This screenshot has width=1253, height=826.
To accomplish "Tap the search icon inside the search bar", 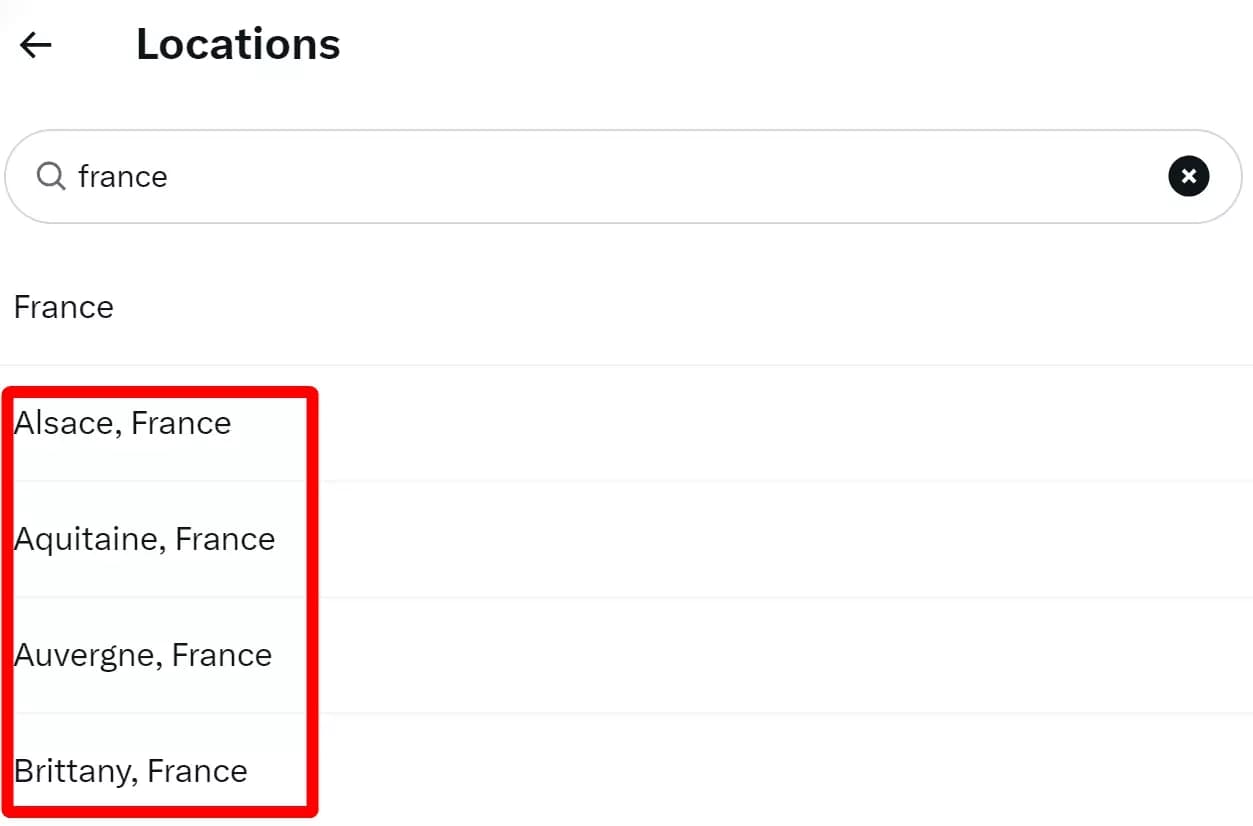I will (x=49, y=176).
